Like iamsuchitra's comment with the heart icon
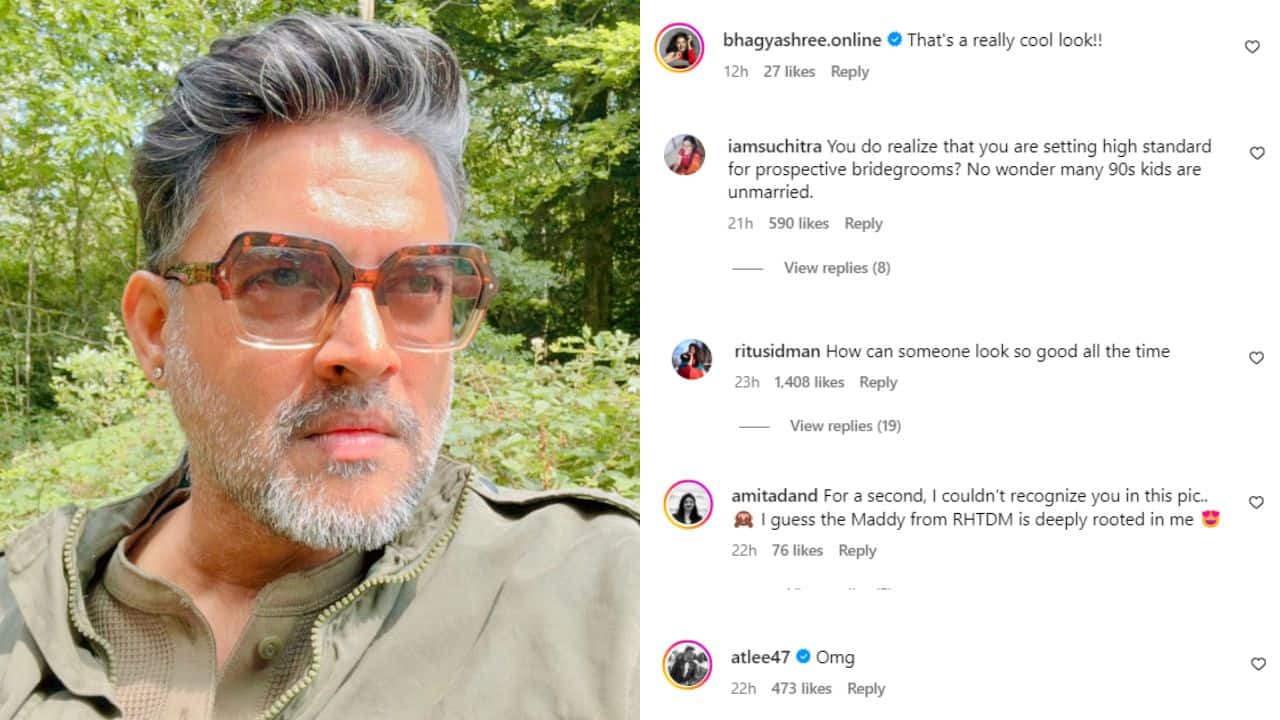 coord(1257,153)
